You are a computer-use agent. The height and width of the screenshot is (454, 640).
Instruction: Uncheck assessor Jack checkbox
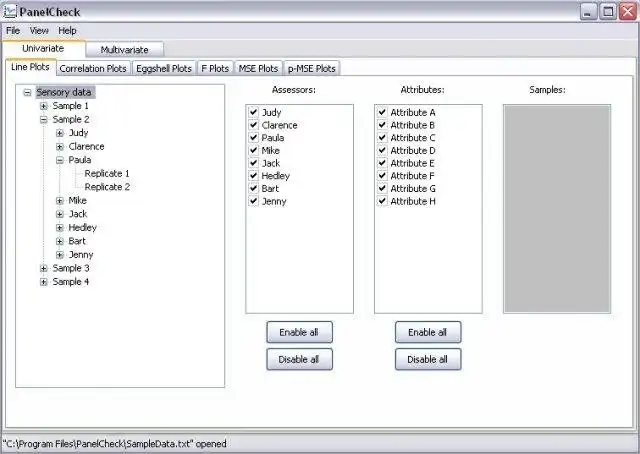[253, 163]
